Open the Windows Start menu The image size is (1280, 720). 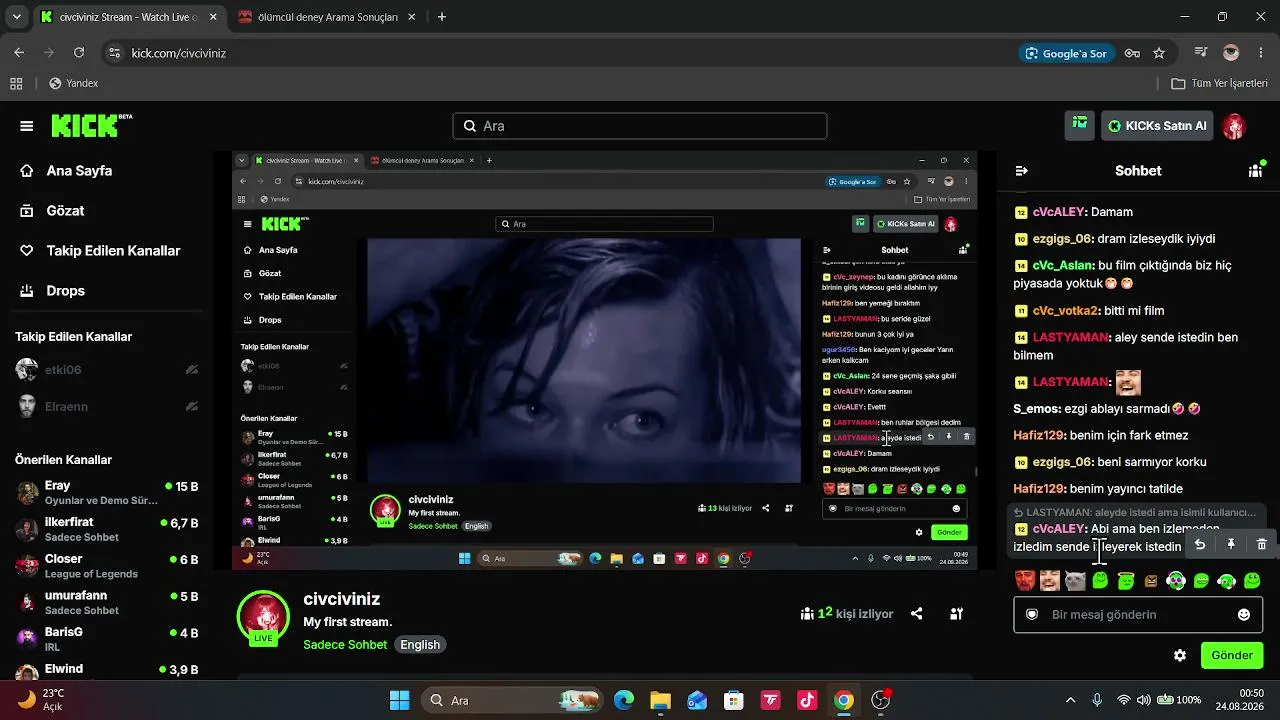pos(399,700)
